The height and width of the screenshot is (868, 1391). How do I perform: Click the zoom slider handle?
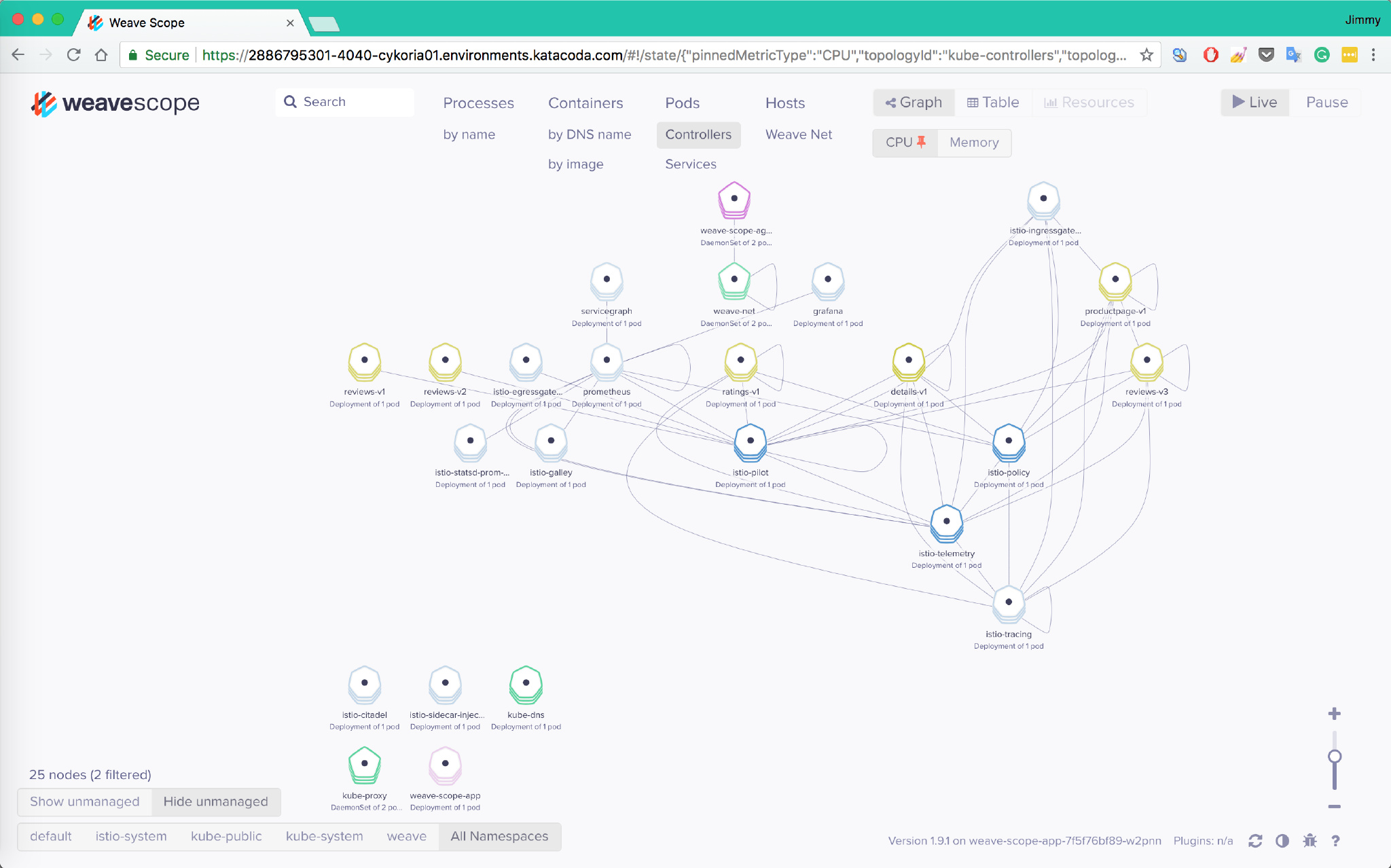tap(1334, 757)
